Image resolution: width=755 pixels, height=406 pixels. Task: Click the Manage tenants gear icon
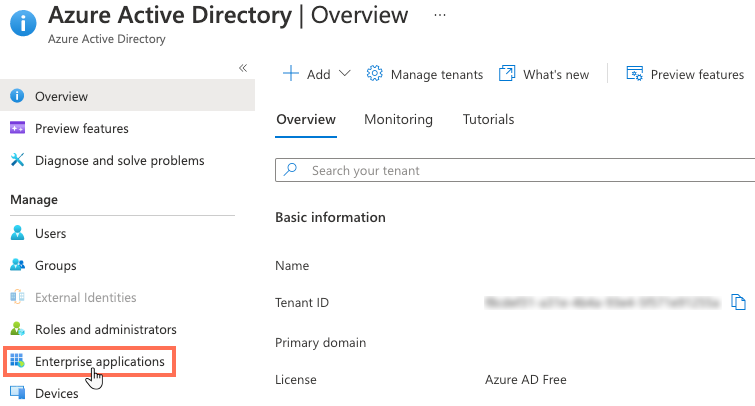374,74
